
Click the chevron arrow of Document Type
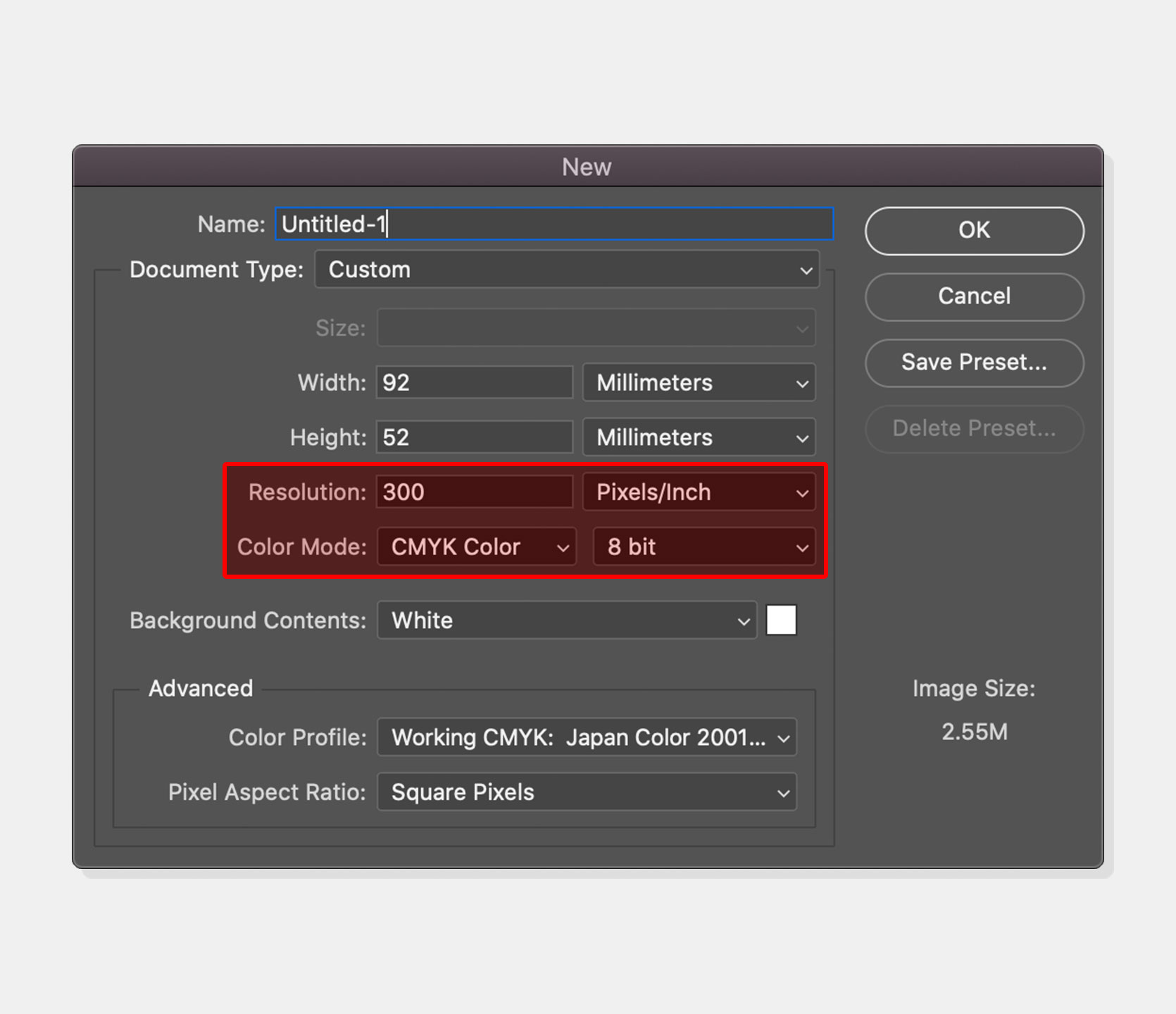pyautogui.click(x=806, y=270)
